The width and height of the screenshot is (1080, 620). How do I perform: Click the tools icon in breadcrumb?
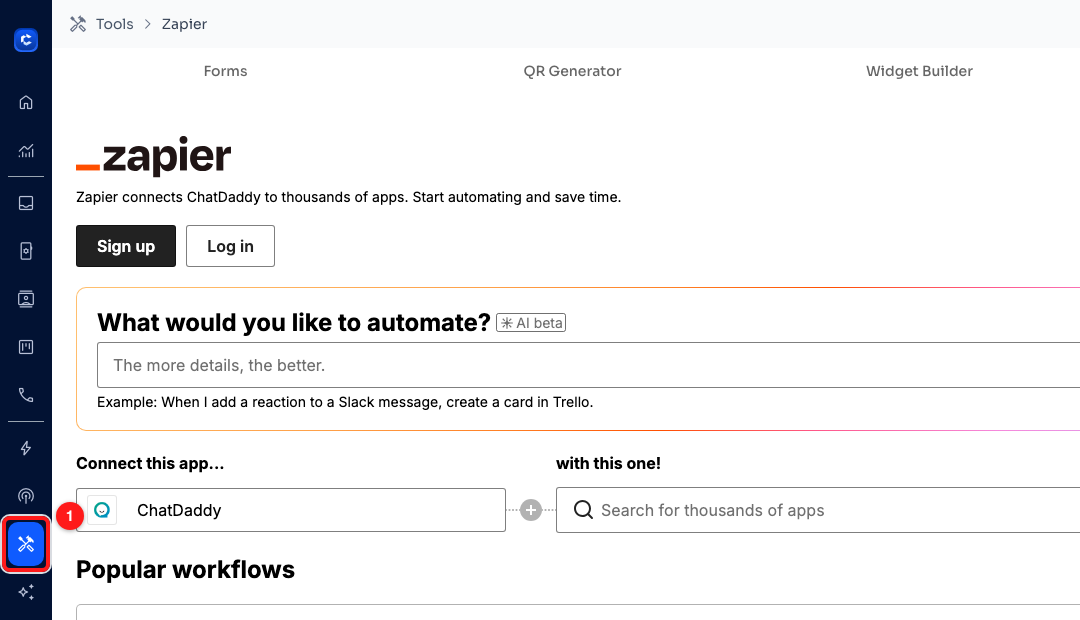78,24
